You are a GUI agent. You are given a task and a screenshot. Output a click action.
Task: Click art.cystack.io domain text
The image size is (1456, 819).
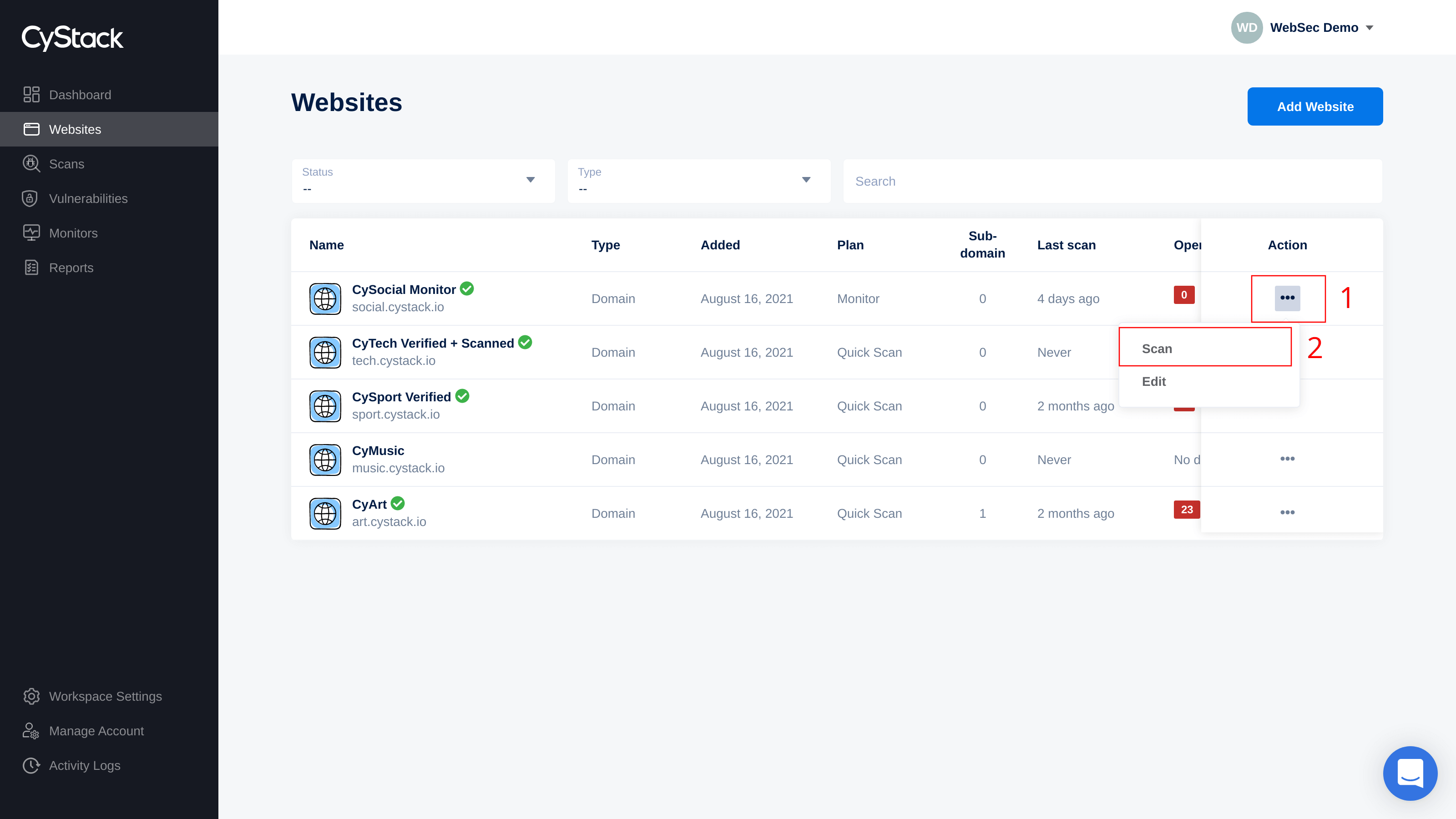[389, 522]
